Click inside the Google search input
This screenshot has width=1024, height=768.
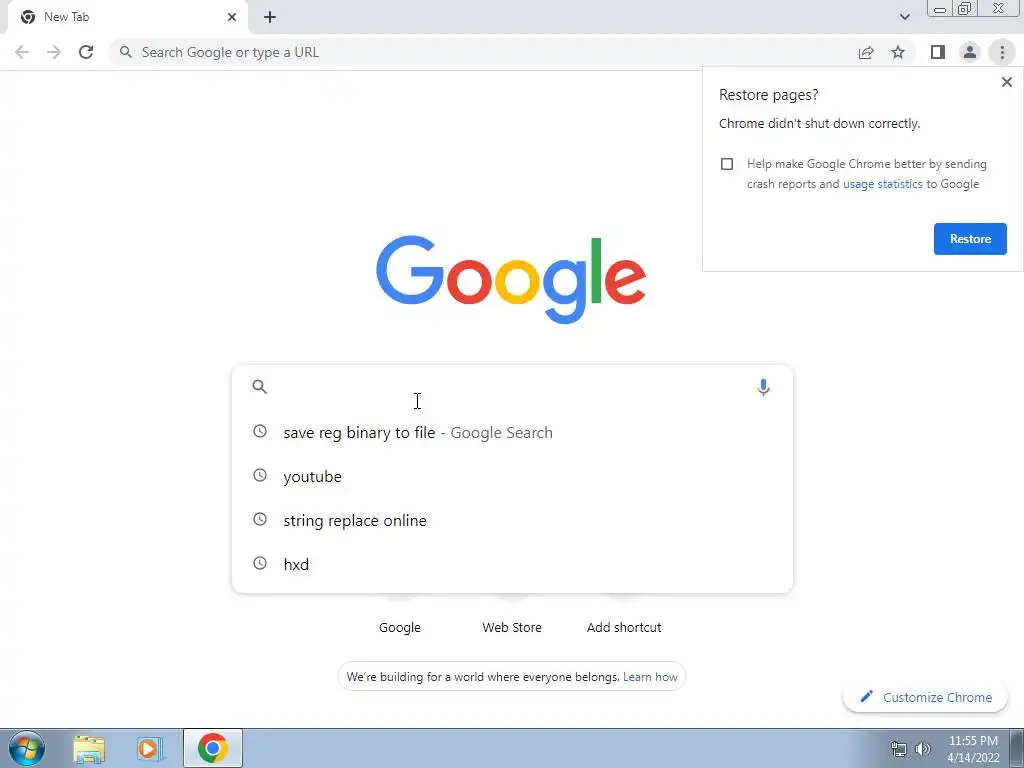tap(512, 387)
